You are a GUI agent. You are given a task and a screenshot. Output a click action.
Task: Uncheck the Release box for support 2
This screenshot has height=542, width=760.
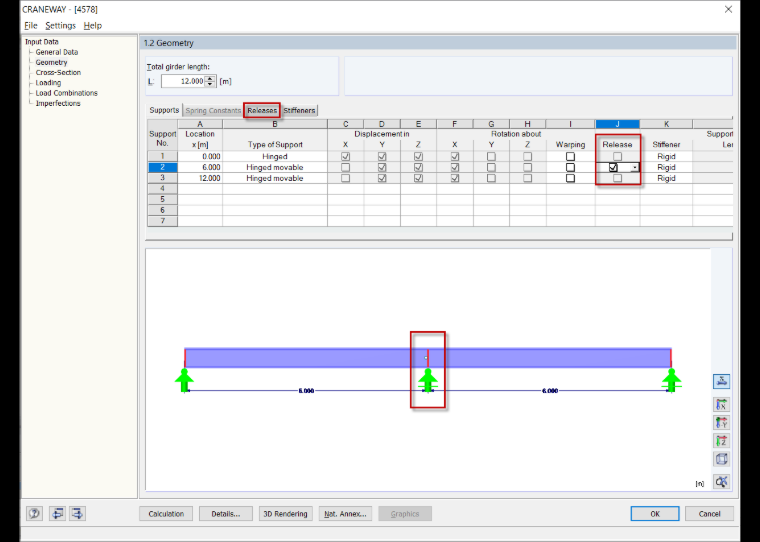coord(613,167)
